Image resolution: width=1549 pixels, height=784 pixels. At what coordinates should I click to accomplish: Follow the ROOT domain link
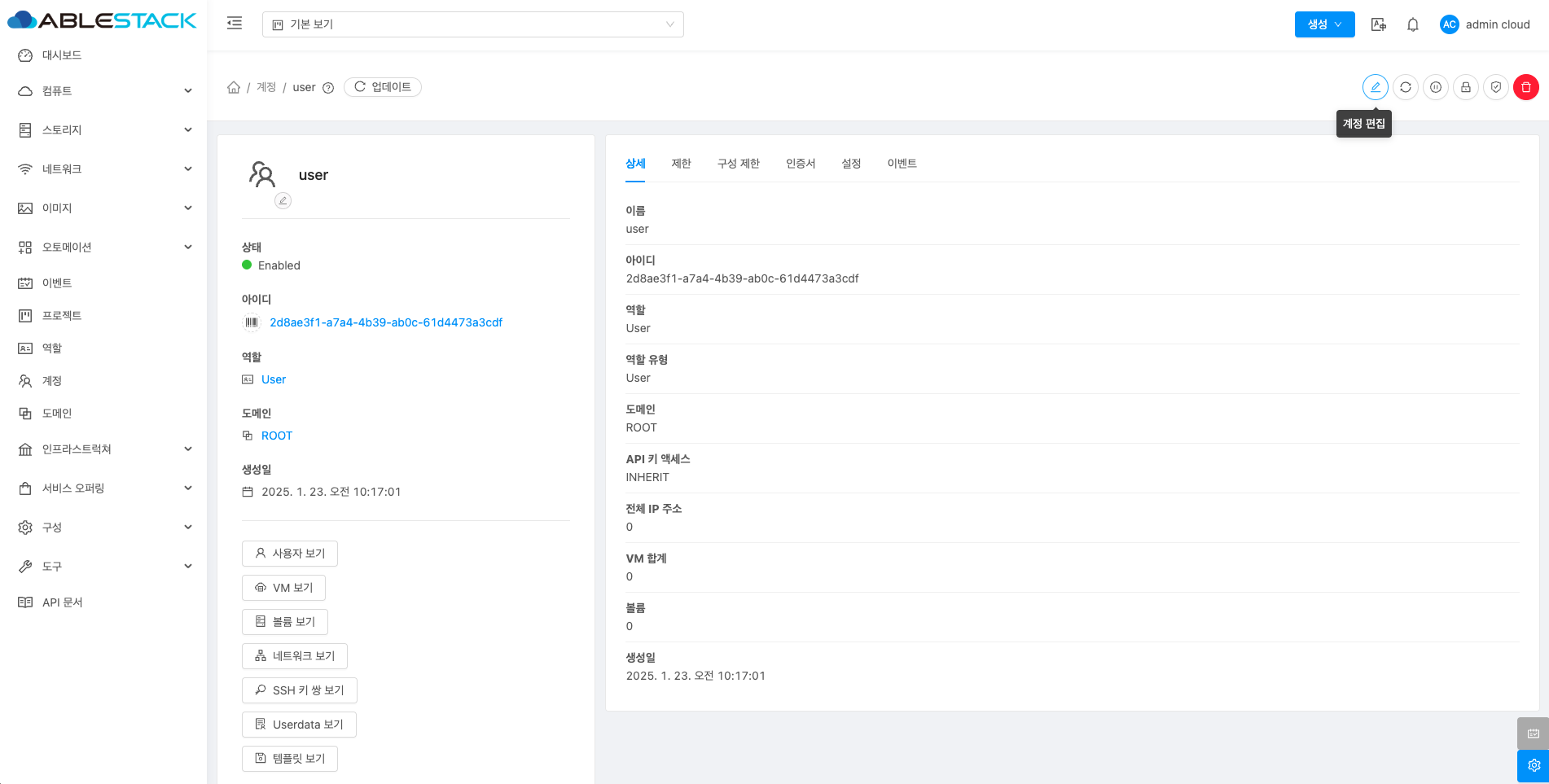(x=277, y=436)
